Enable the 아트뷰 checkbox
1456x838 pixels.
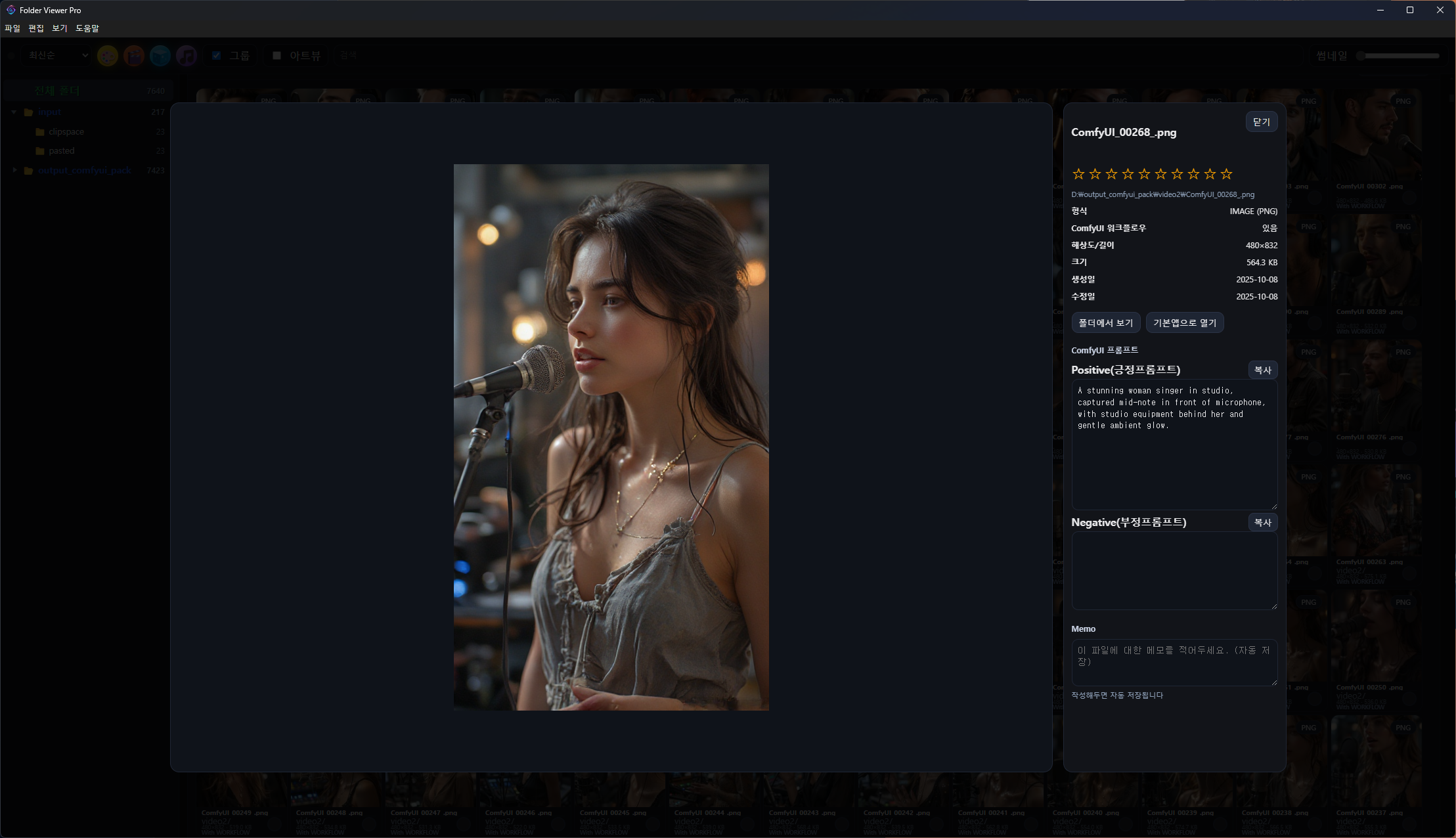pyautogui.click(x=276, y=56)
